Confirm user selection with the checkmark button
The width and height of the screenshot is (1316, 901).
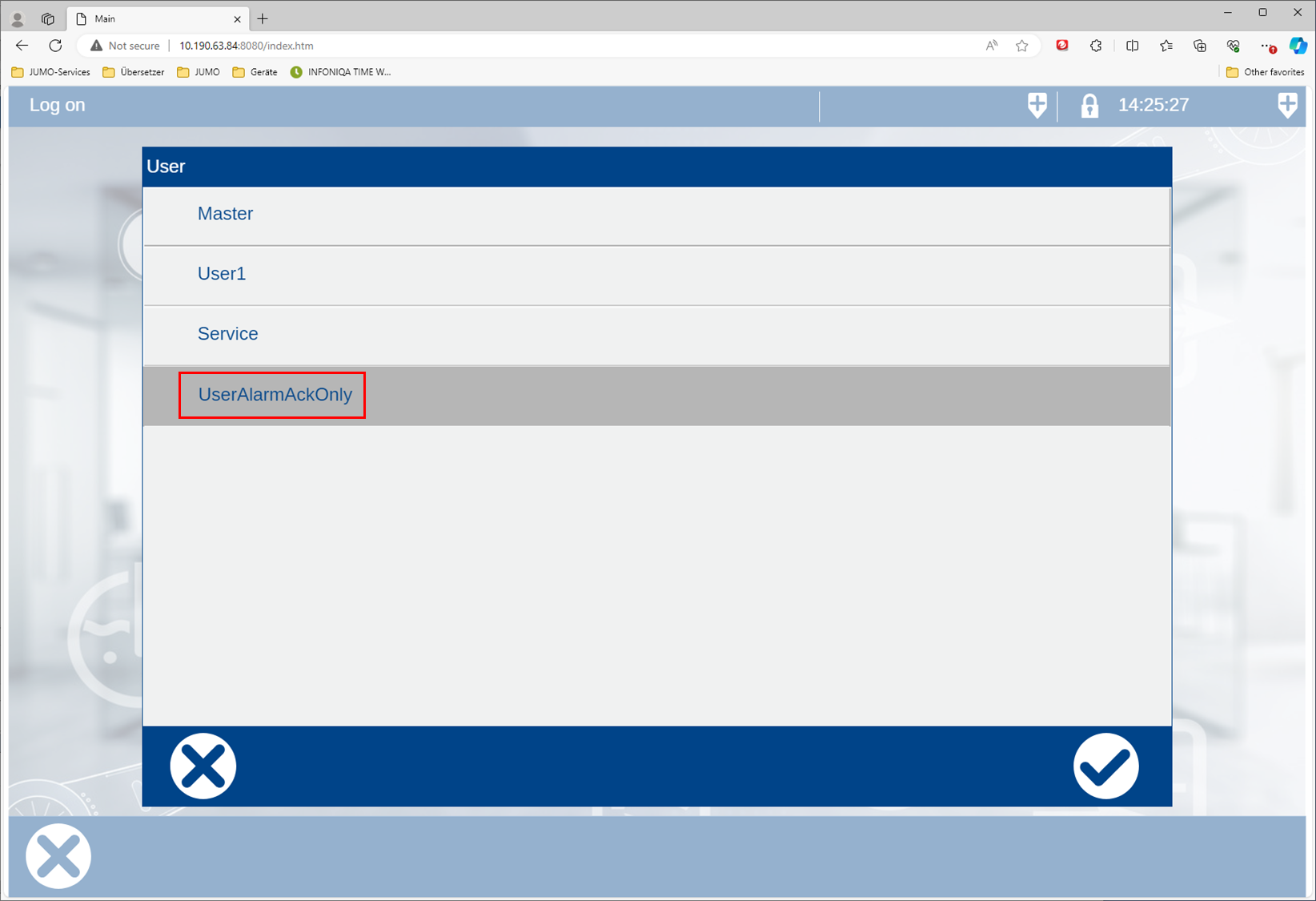[1105, 766]
